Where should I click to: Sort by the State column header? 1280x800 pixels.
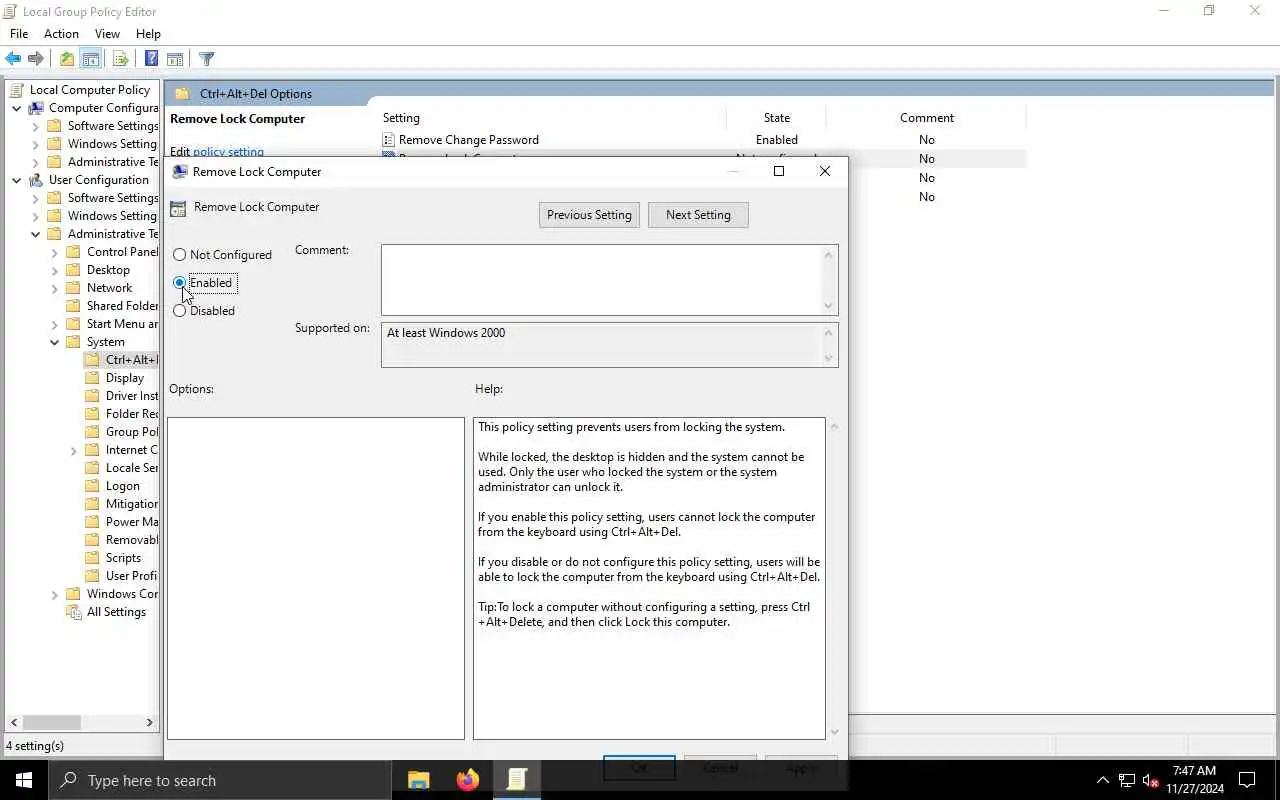[x=777, y=118]
